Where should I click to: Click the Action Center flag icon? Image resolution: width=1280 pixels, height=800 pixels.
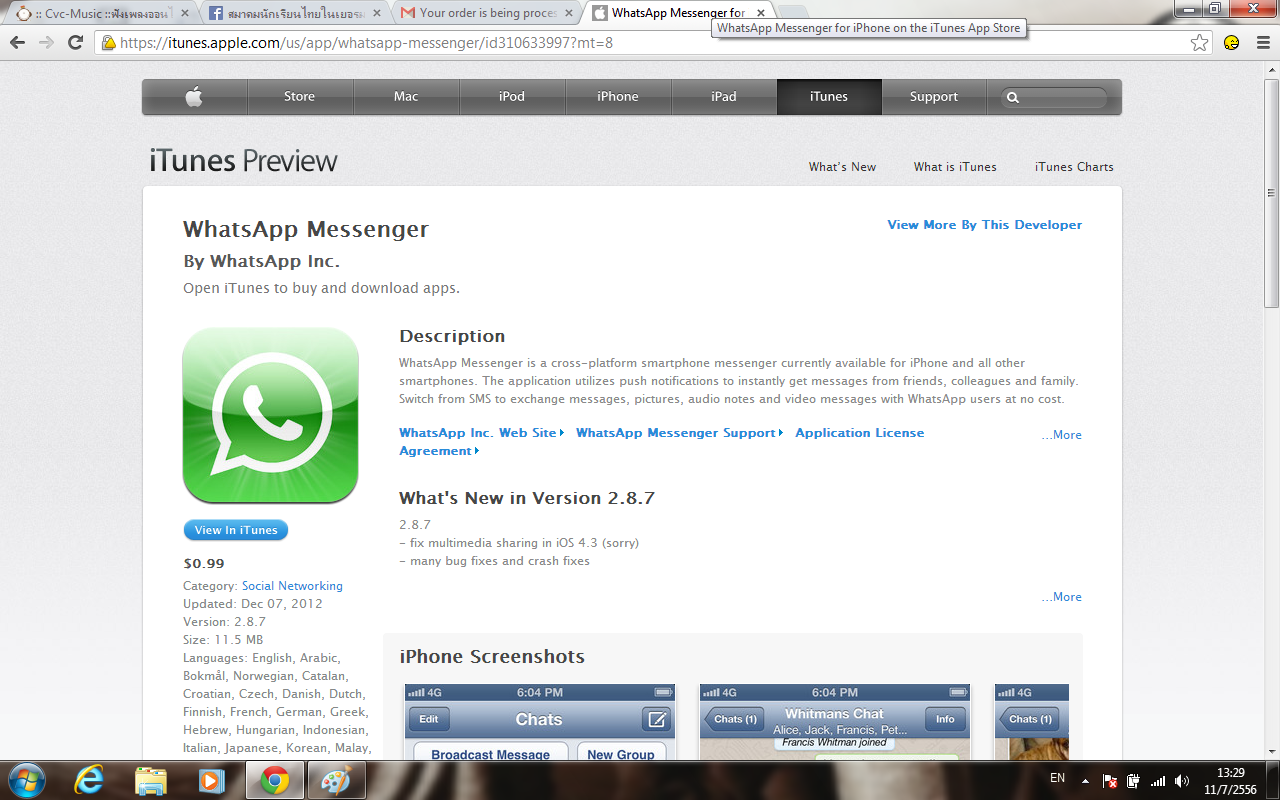coord(1110,780)
